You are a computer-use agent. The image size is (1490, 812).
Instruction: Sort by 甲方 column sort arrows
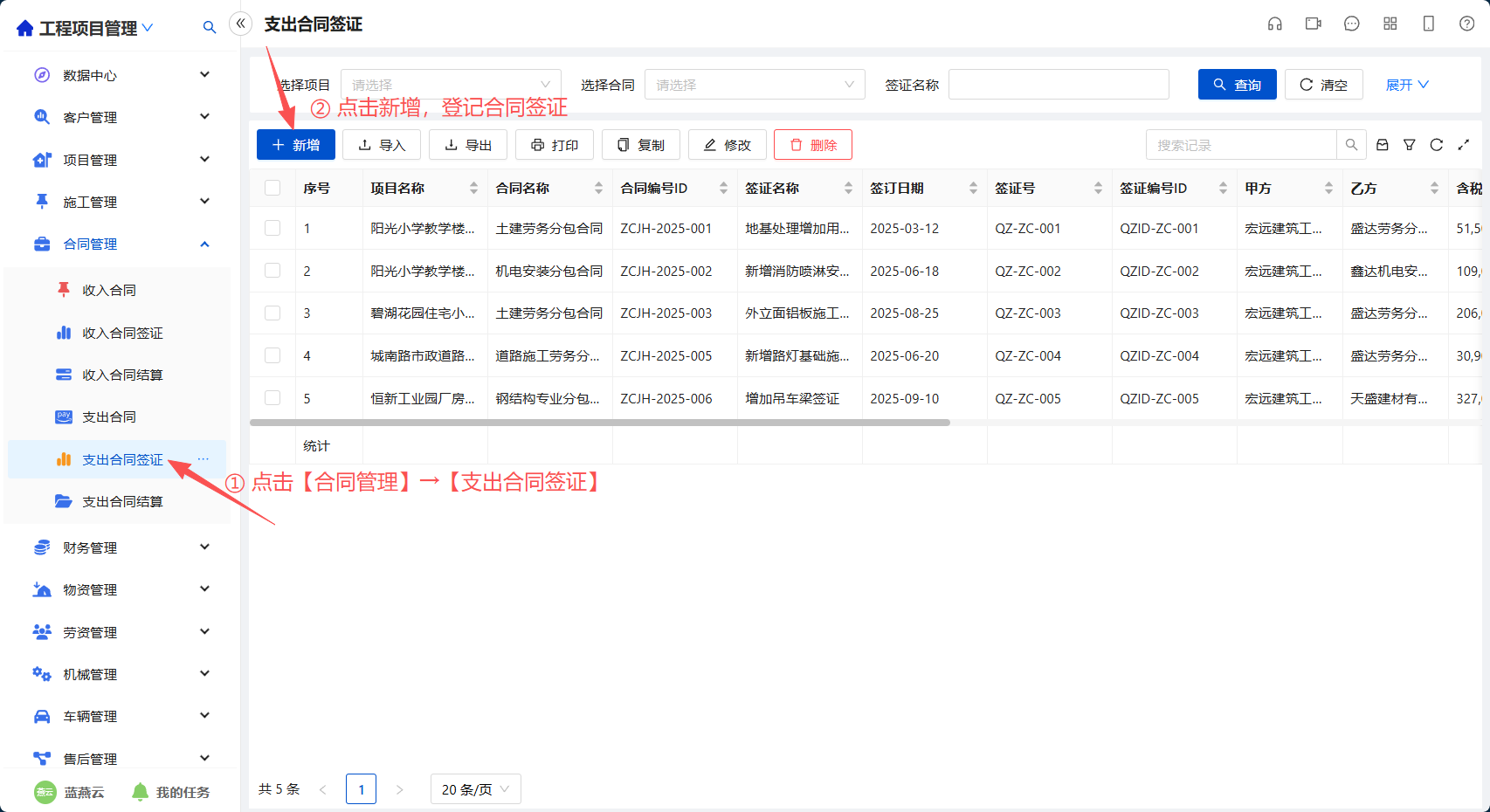[1328, 188]
